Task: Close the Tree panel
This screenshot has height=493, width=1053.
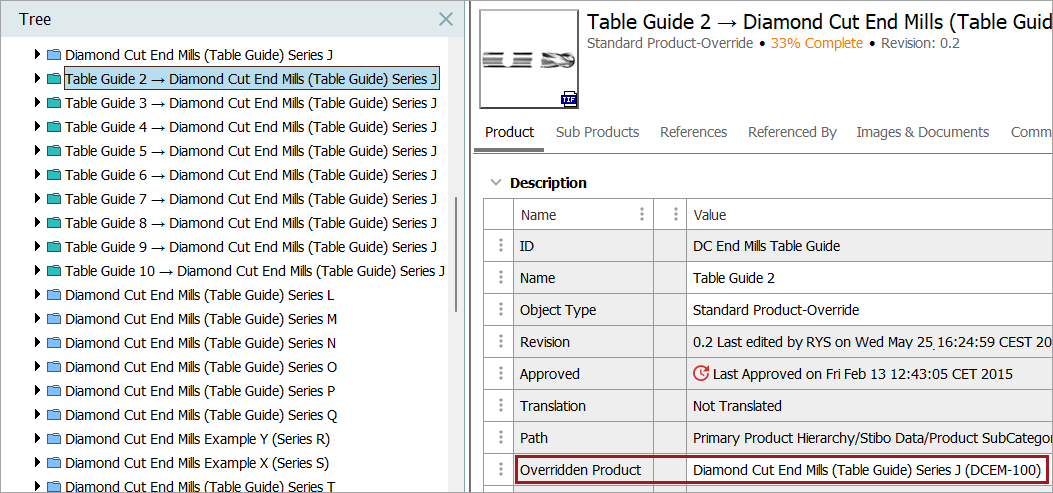Action: click(x=446, y=19)
